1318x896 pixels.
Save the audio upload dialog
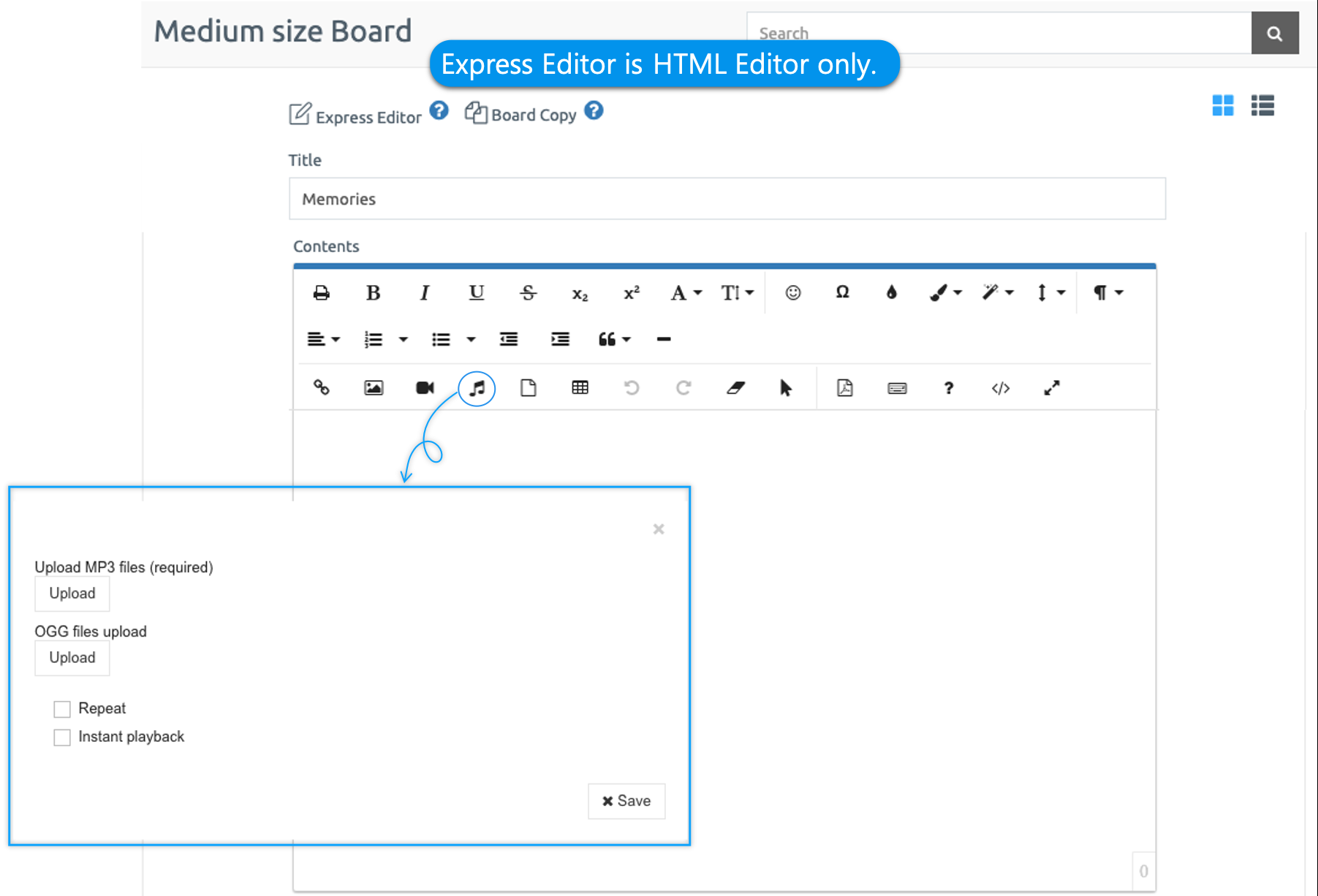626,801
